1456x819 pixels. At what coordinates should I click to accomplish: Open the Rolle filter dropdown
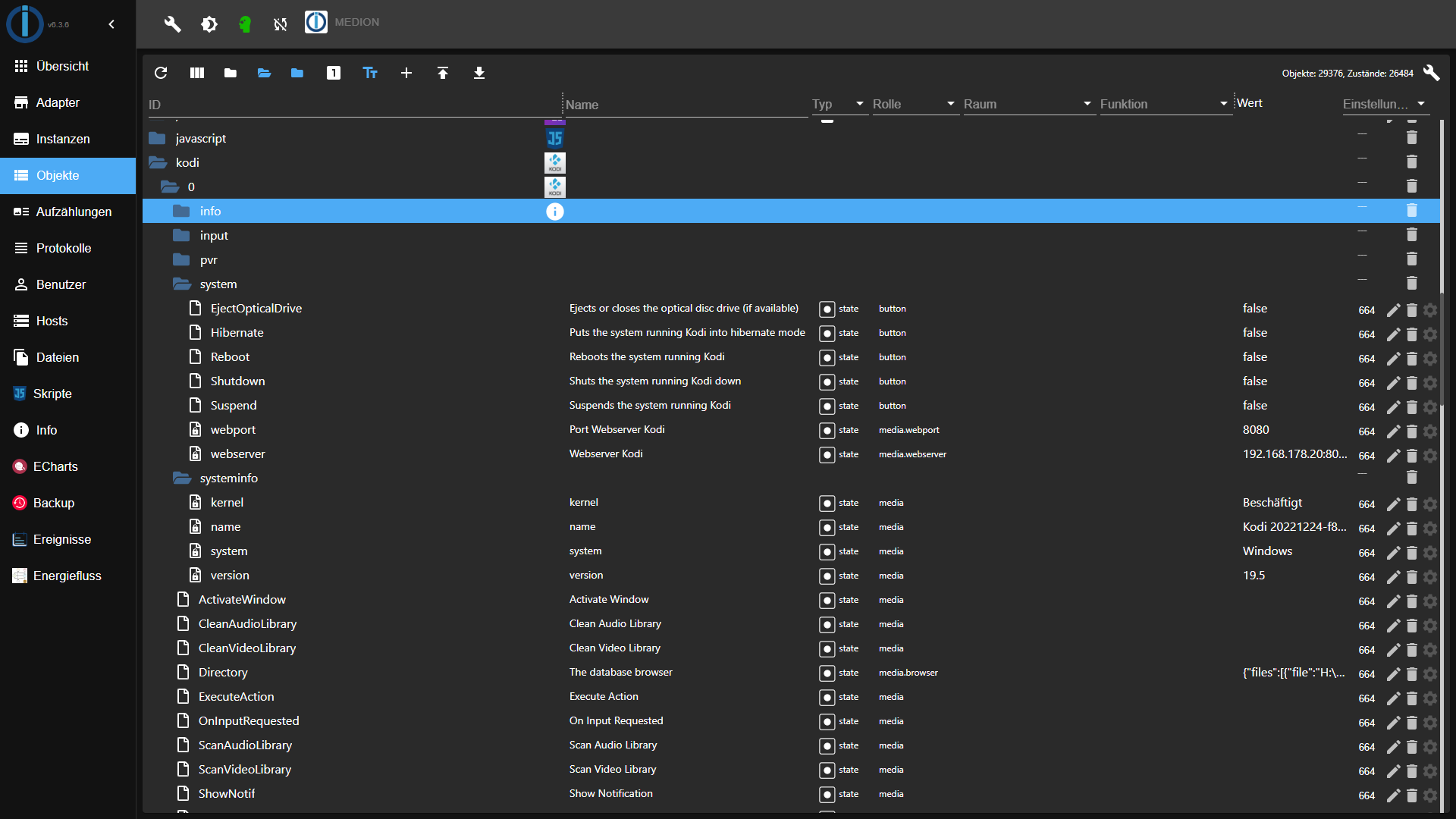tap(915, 104)
